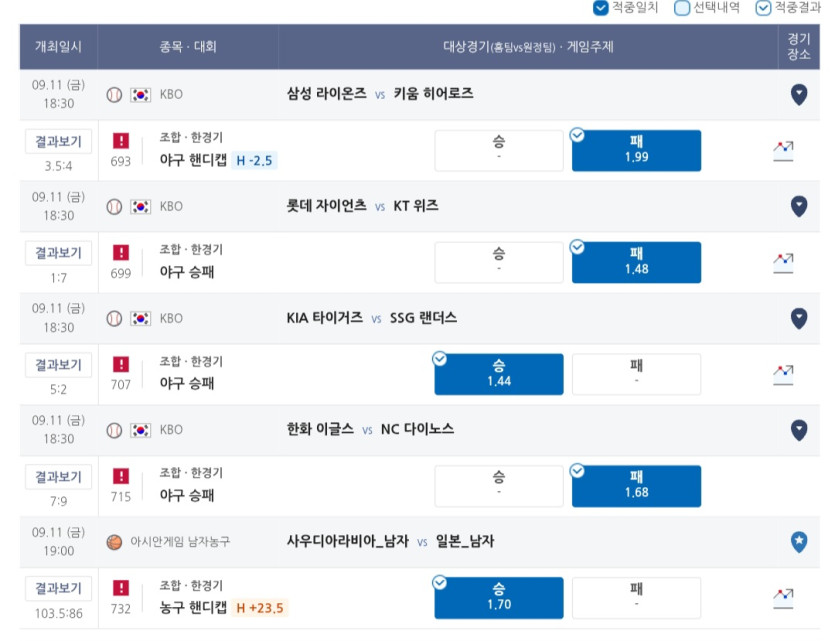The height and width of the screenshot is (641, 835).
Task: Click red alert icon for game 715
Action: tap(121, 476)
